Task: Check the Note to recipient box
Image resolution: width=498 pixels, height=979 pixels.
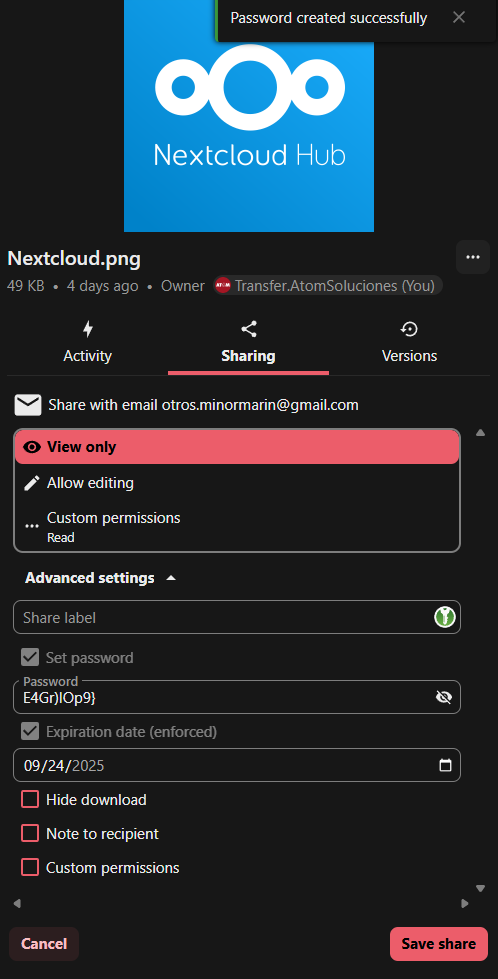Action: click(x=30, y=833)
